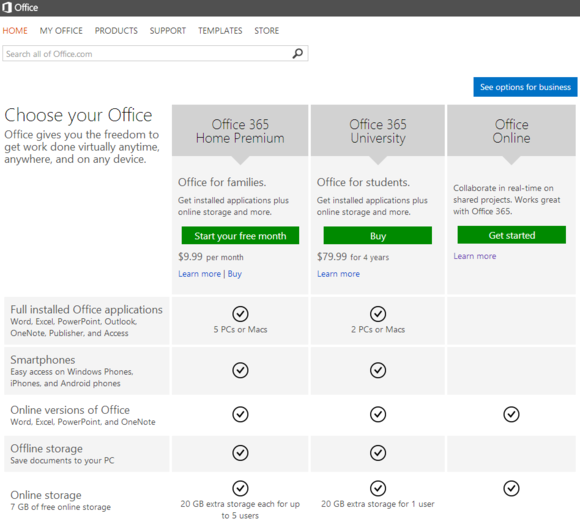The width and height of the screenshot is (580, 527).
Task: Open the SUPPORT menu item
Action: [168, 31]
